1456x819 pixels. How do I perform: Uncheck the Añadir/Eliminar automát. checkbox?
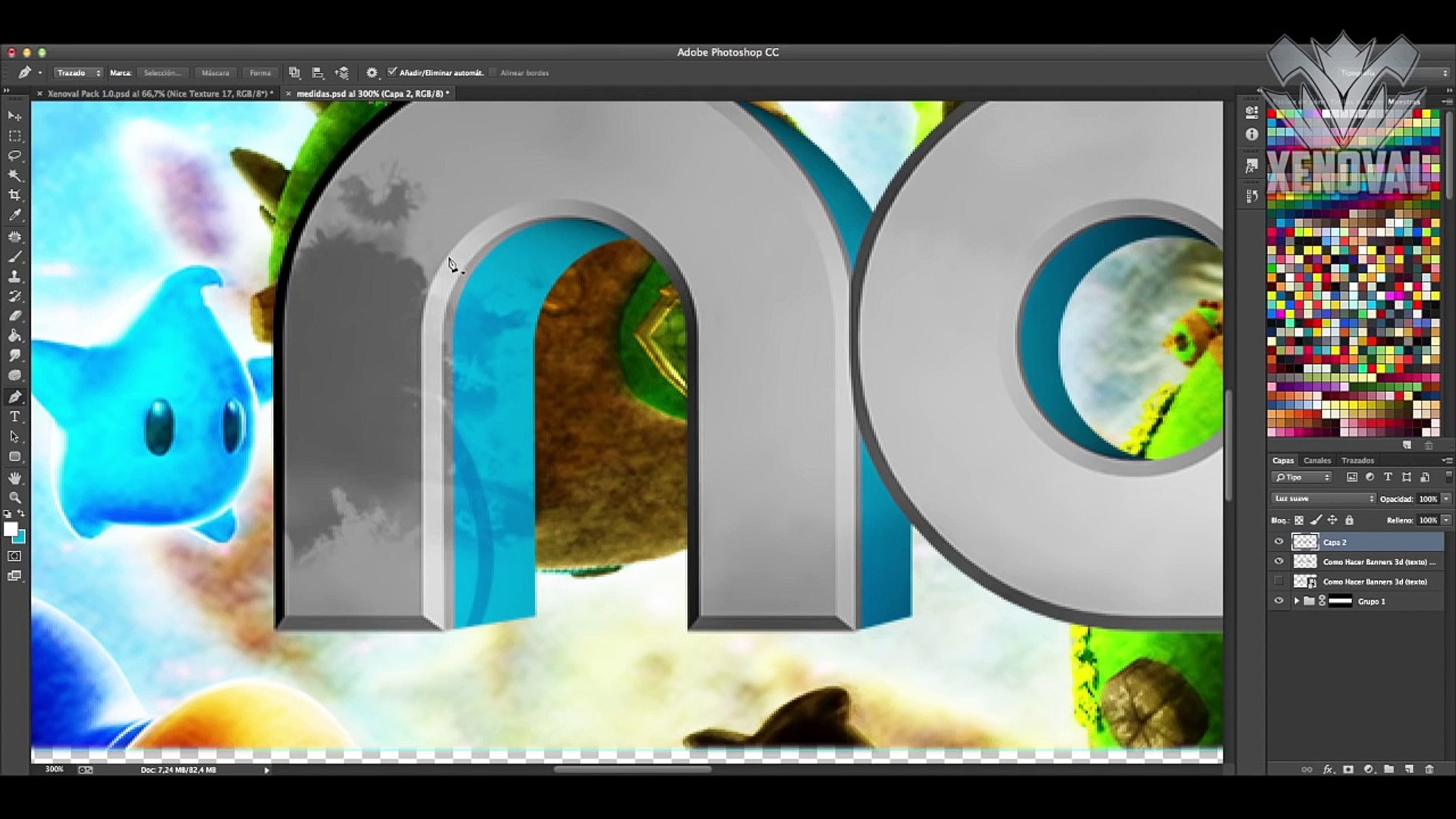tap(392, 72)
